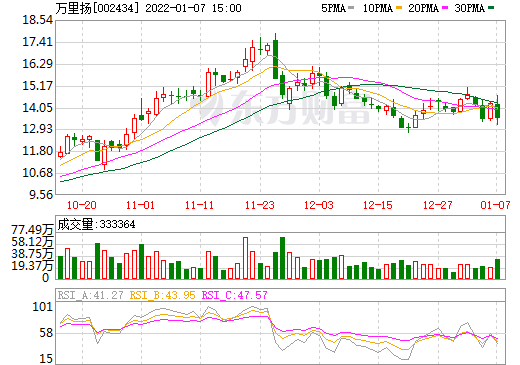Viewport: 520px width, 365px height.
Task: Click the 5PMA gray legend swatch
Action: point(351,8)
